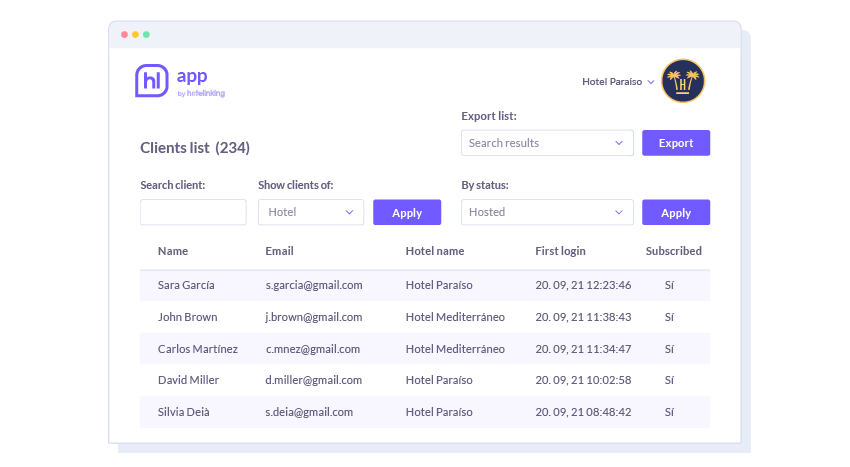Click Hotel Paraíso in Sara García's row
Screen dimensions: 850x467
439,285
